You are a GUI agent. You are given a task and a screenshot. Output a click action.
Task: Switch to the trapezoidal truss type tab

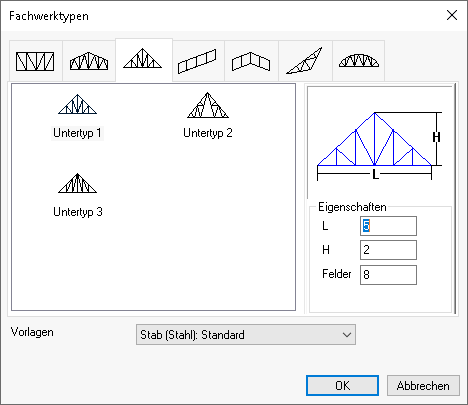click(89, 61)
